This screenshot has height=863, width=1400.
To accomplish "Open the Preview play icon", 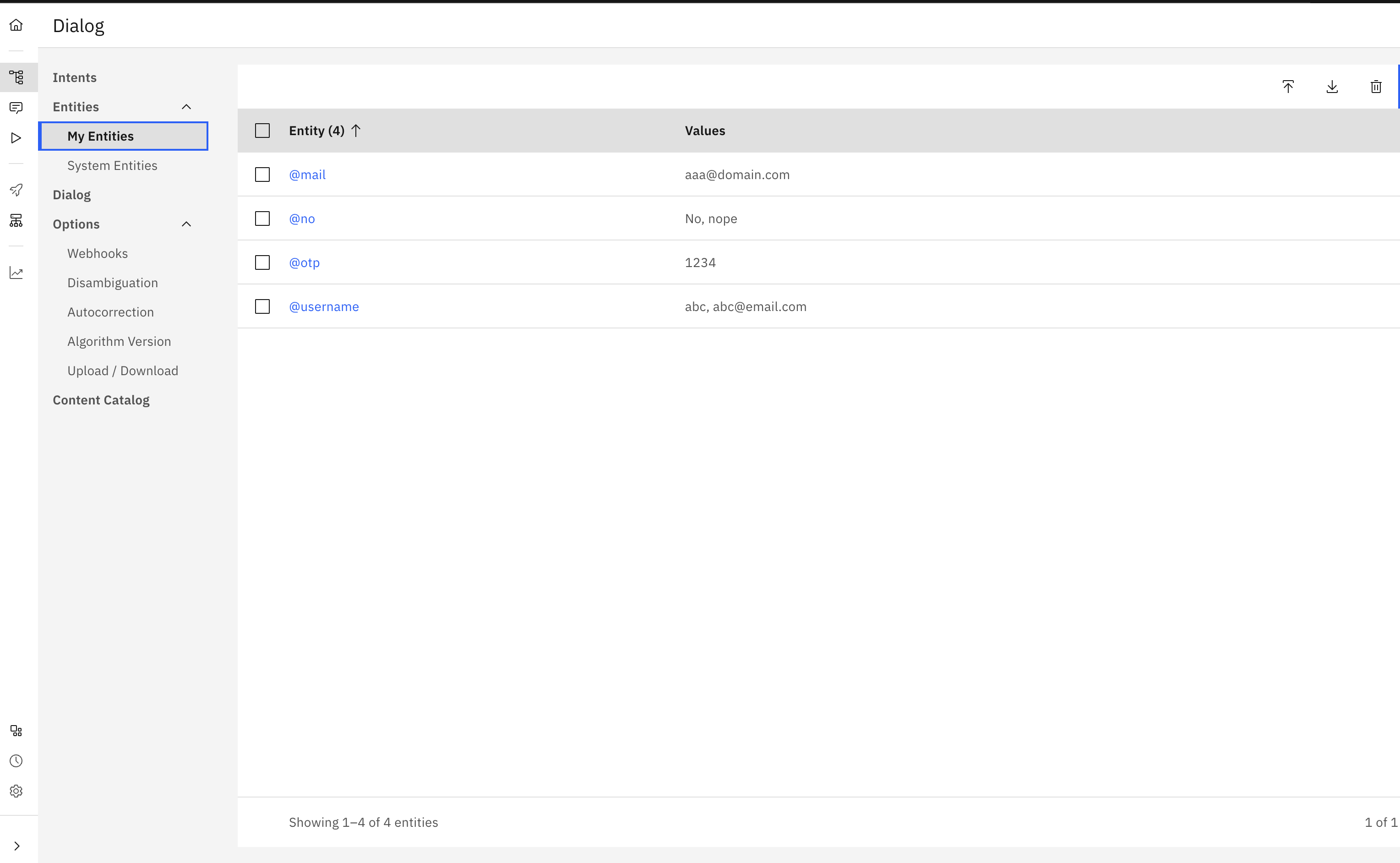I will pos(16,138).
